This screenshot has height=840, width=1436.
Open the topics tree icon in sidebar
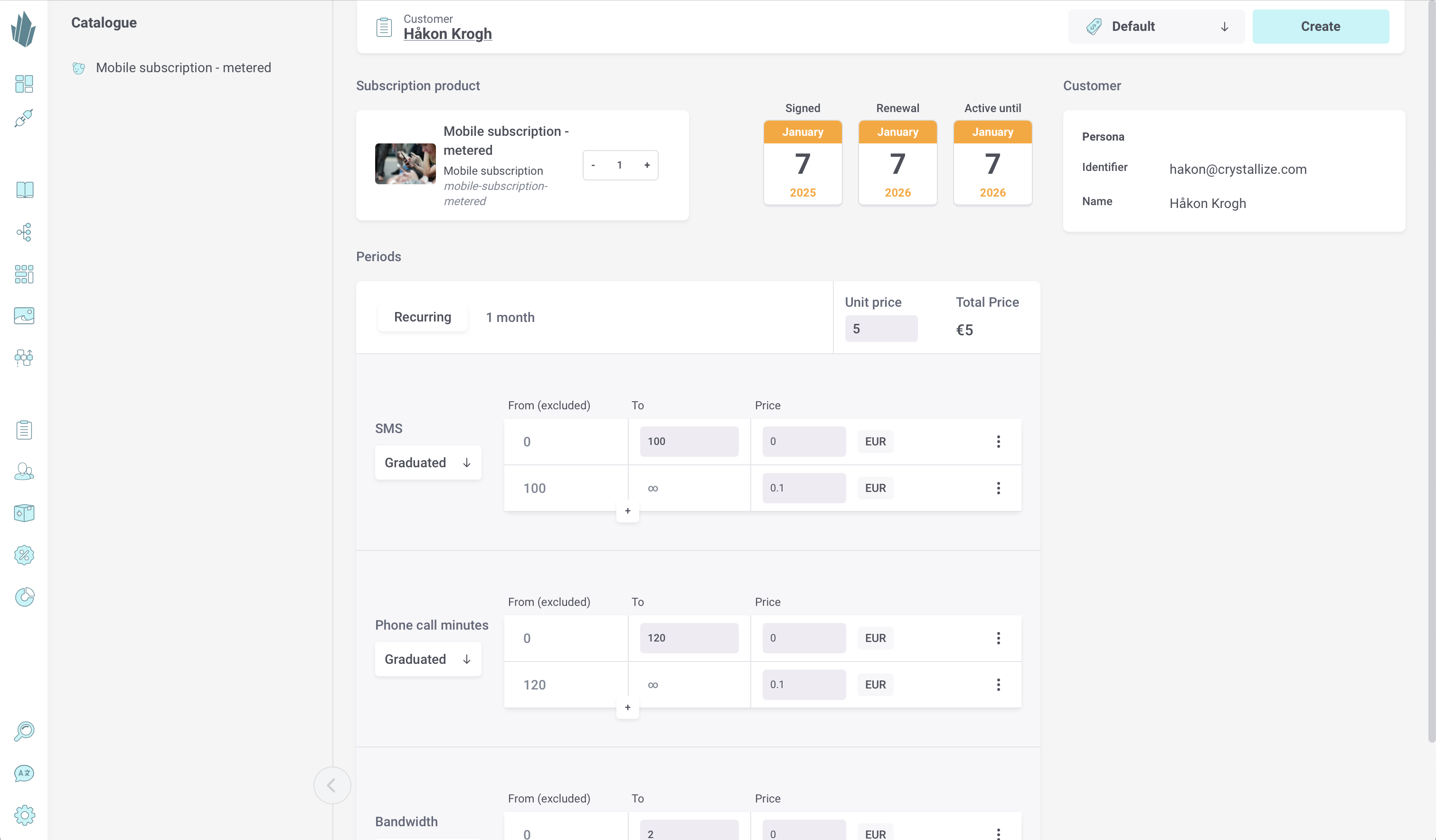24,232
